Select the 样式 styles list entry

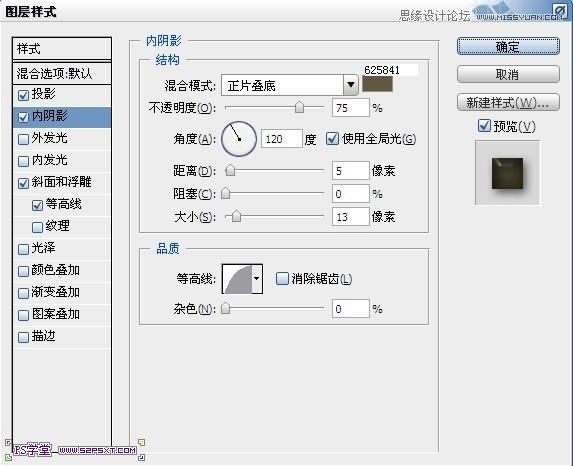pos(62,49)
